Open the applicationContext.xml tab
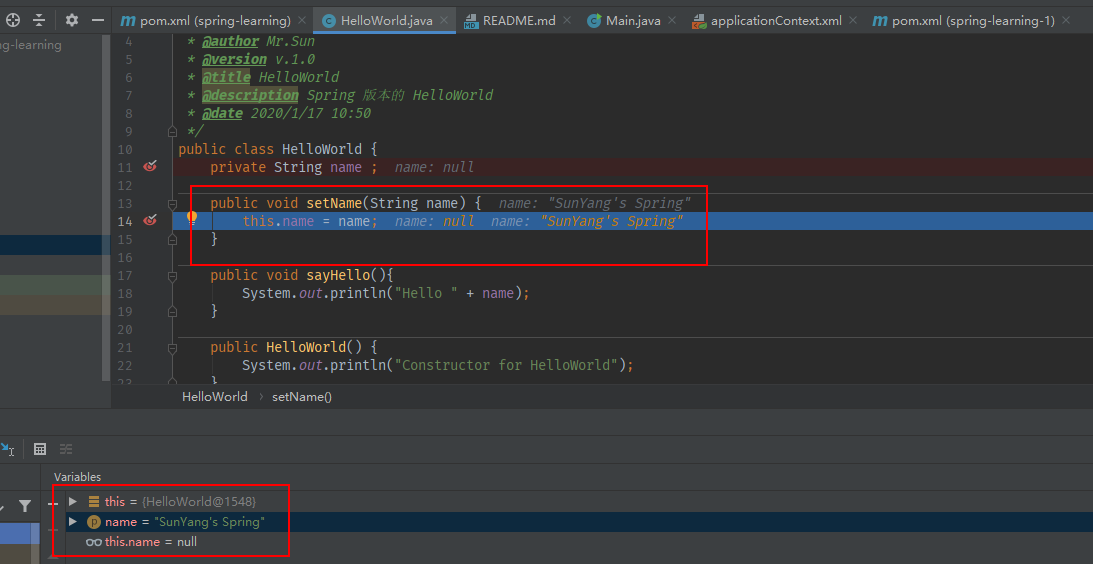The width and height of the screenshot is (1093, 564). 775,21
